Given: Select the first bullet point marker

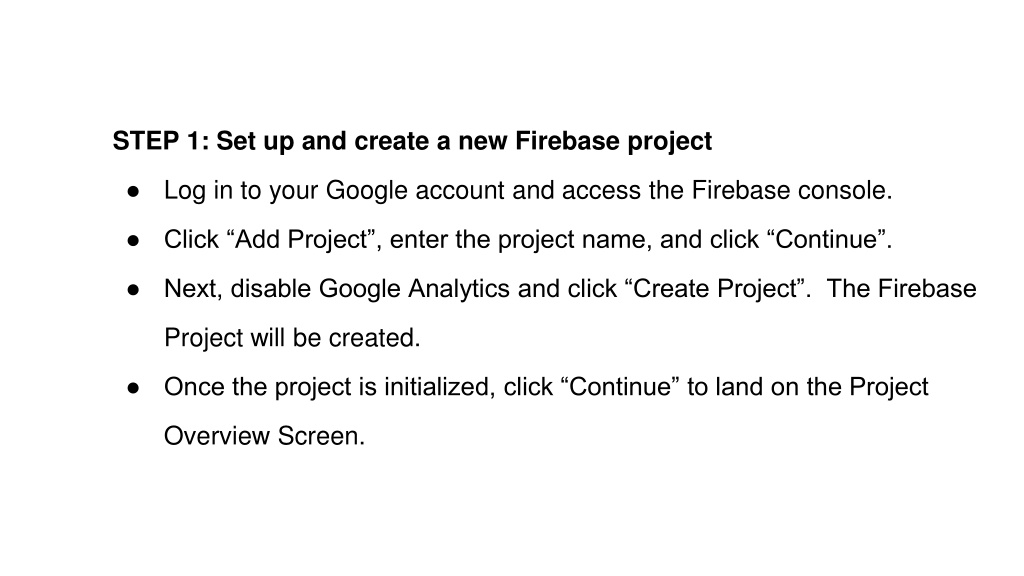Looking at the screenshot, I should [134, 191].
